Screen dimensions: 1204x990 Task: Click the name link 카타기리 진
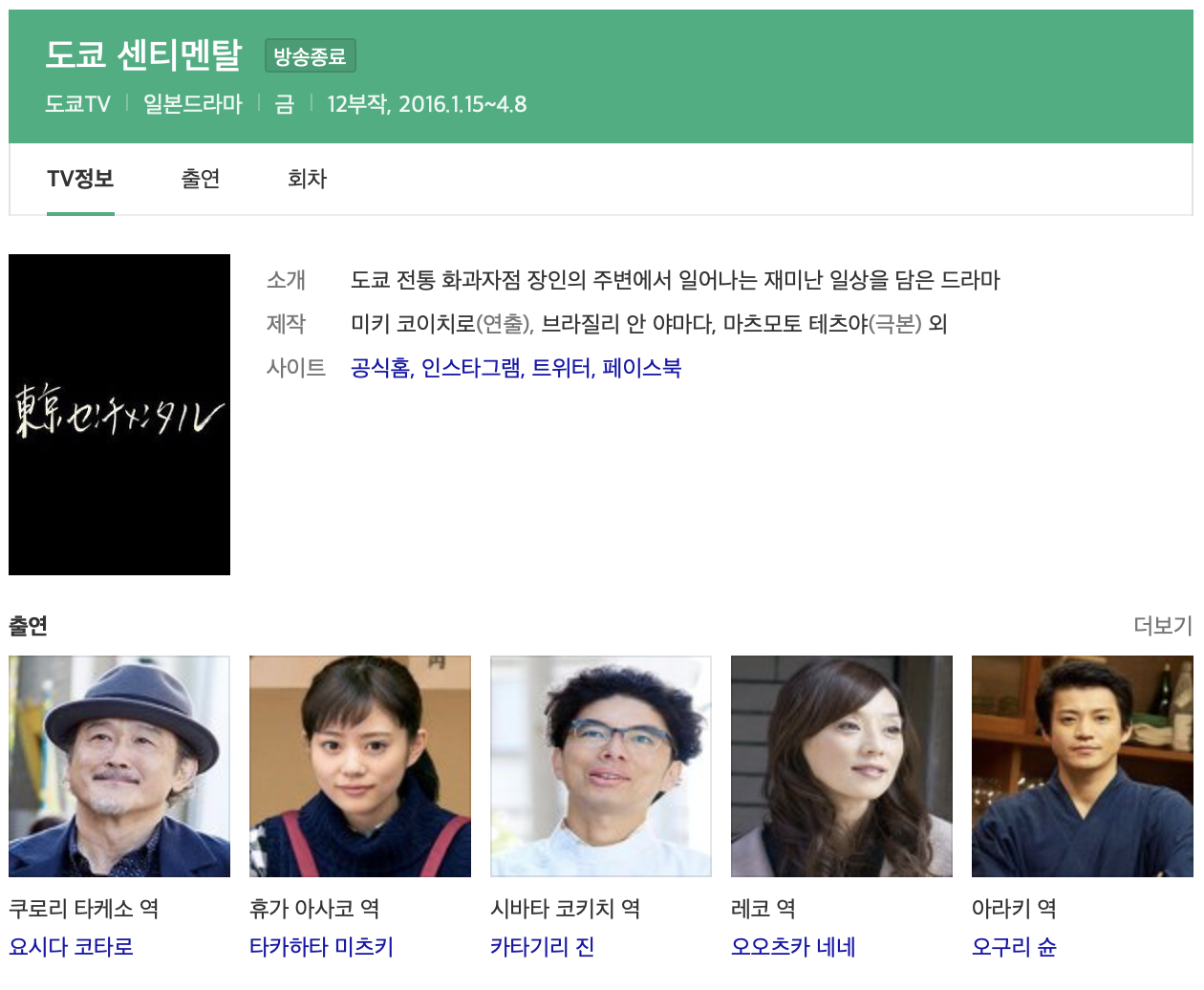(543, 947)
